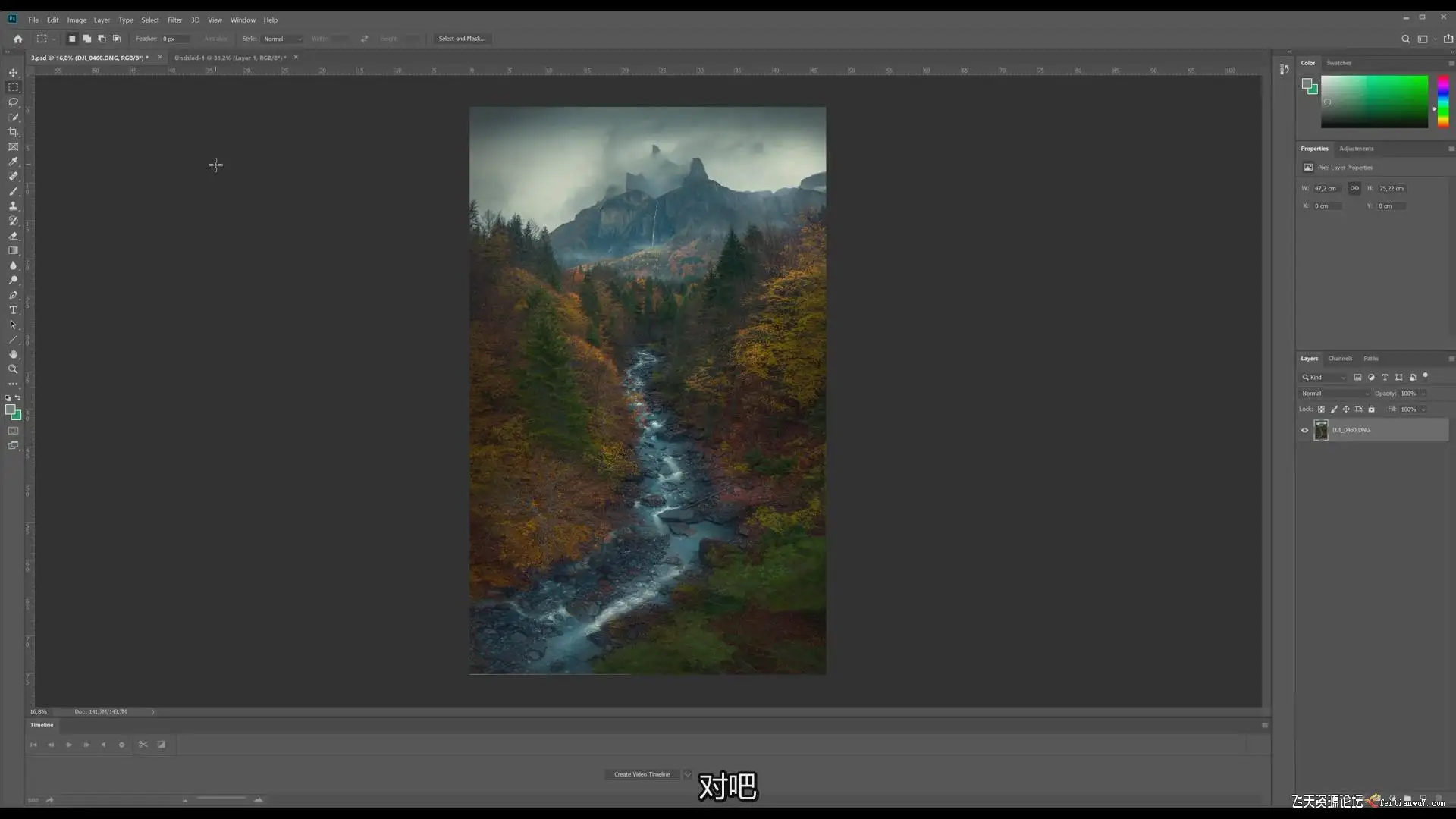The height and width of the screenshot is (819, 1456).
Task: Hide the DJI_0460.DNG layer
Action: pos(1305,430)
